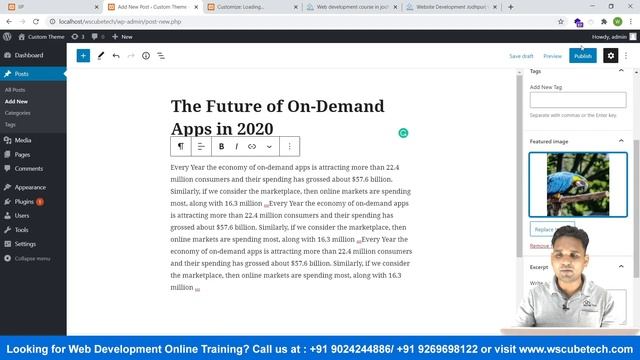Click into the post paragraph text
The height and width of the screenshot is (360, 640).
pos(291,227)
